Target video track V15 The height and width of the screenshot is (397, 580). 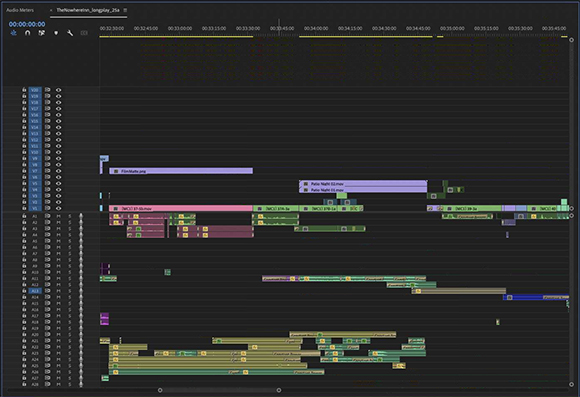coord(35,121)
